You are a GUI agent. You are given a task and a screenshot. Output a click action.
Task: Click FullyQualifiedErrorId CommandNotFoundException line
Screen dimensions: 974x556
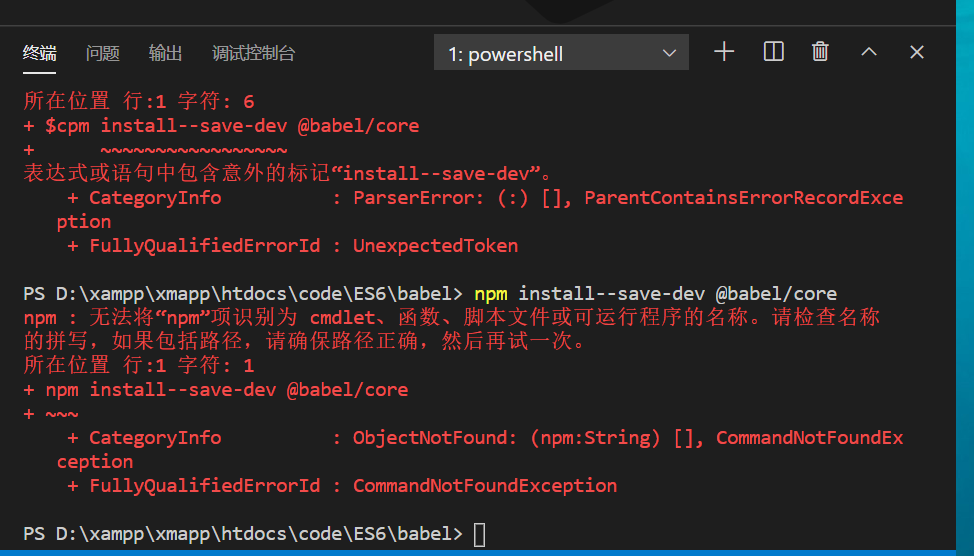pos(342,486)
